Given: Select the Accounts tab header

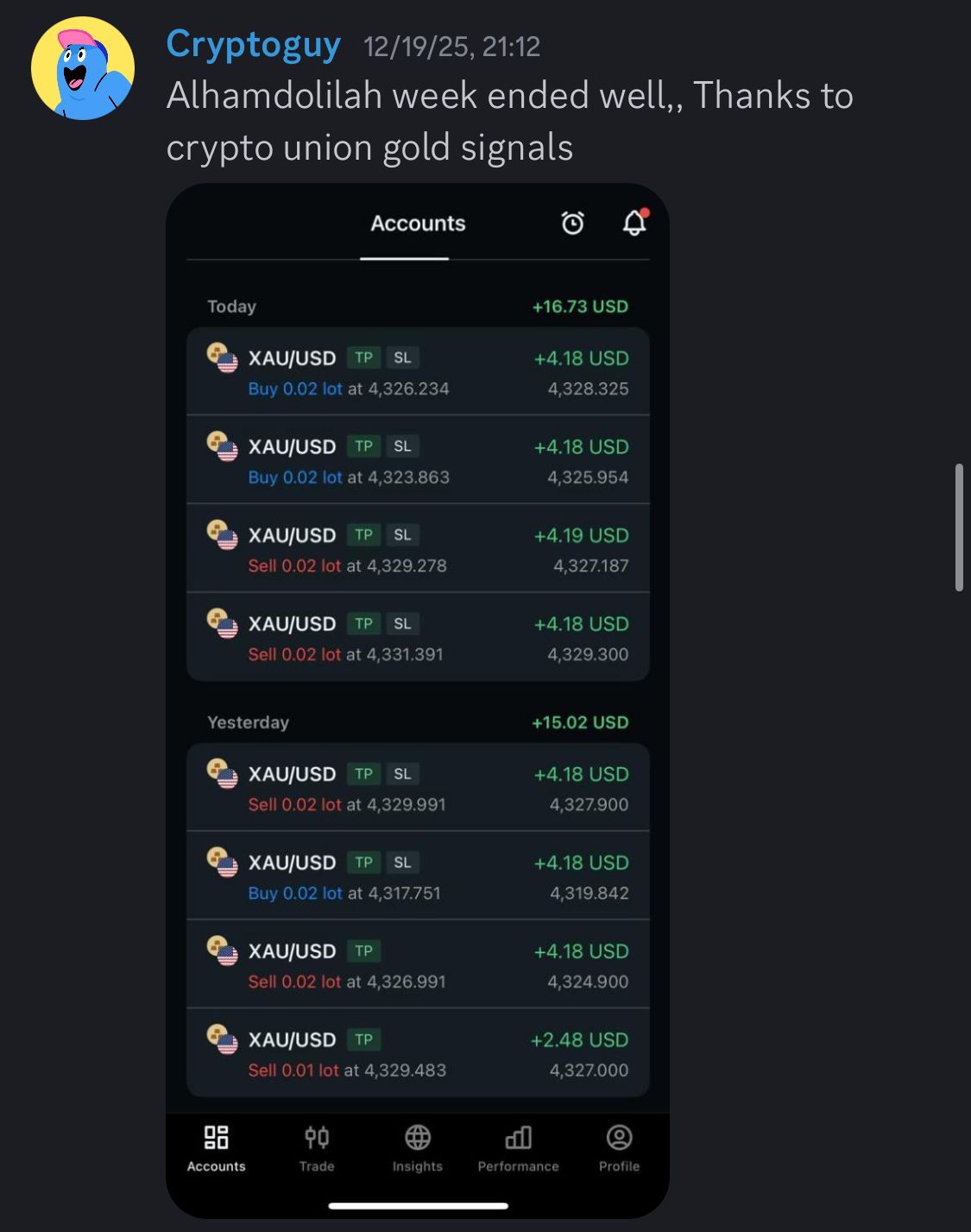Looking at the screenshot, I should [418, 224].
